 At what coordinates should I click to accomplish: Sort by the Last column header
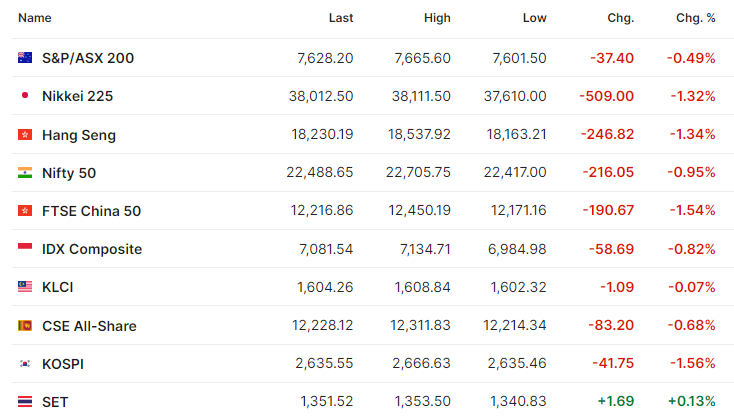(341, 18)
